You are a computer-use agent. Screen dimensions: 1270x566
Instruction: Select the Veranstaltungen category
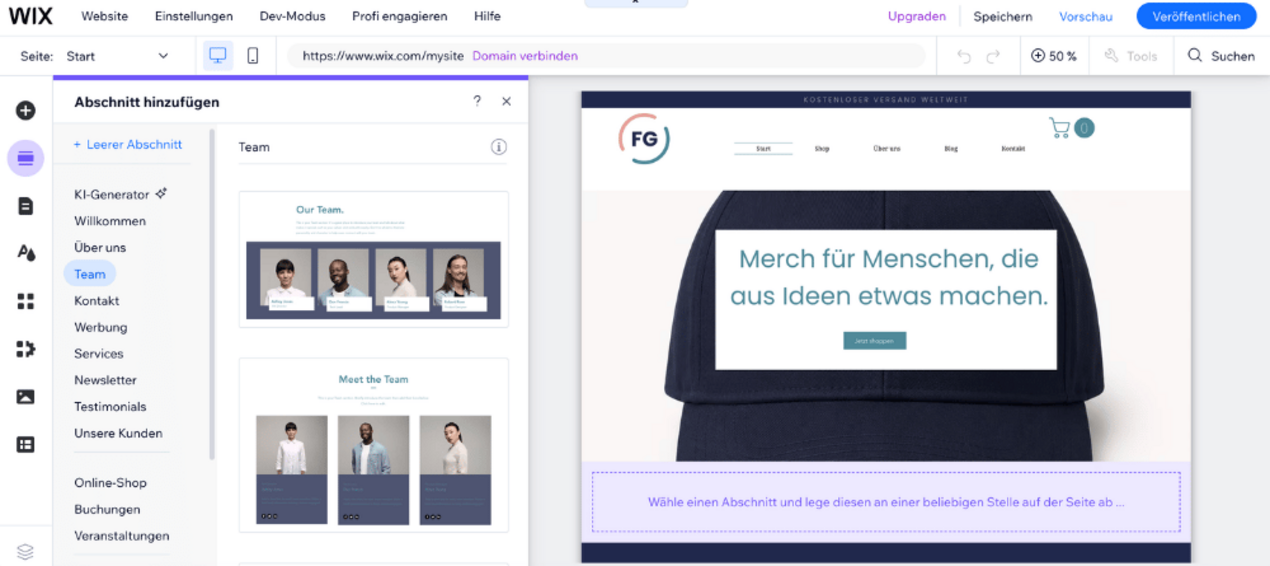point(122,535)
